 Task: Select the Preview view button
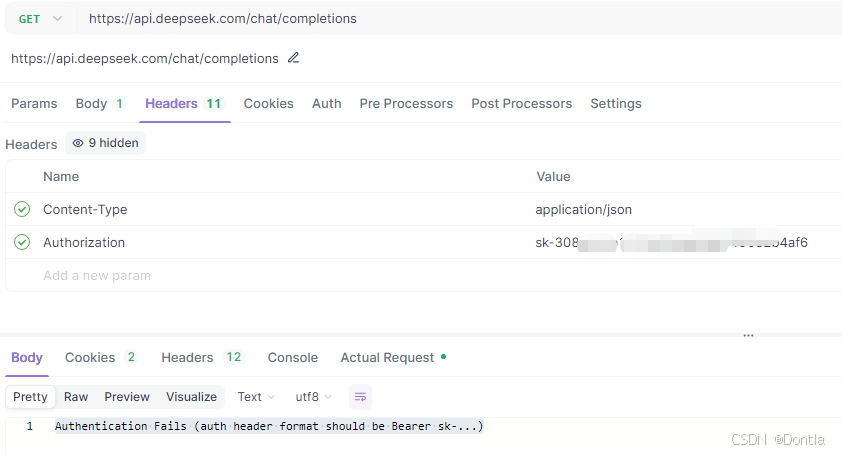coord(127,396)
